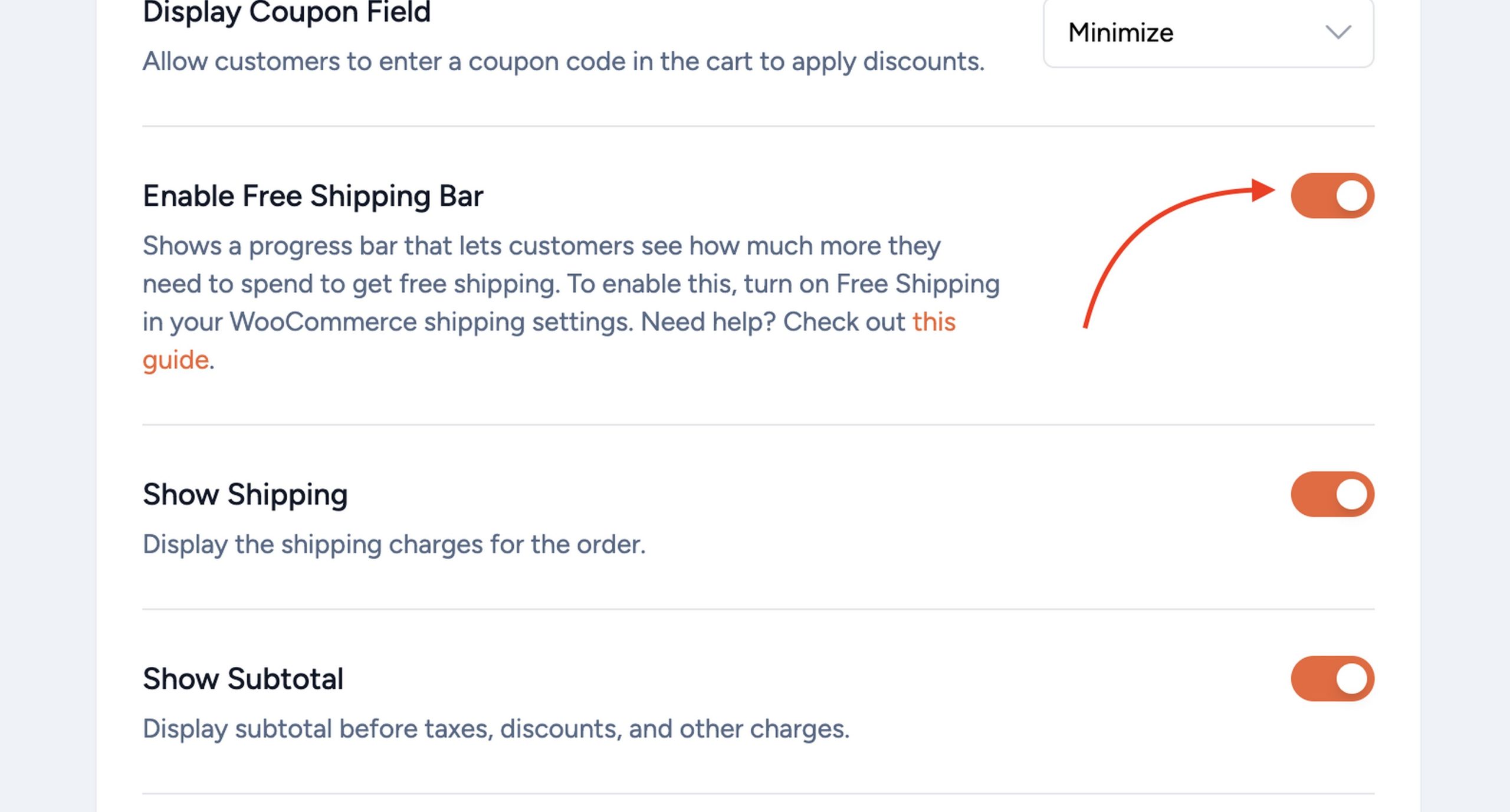Click 'Display the shipping charges for the order' text
This screenshot has height=812, width=1510.
pyautogui.click(x=394, y=544)
